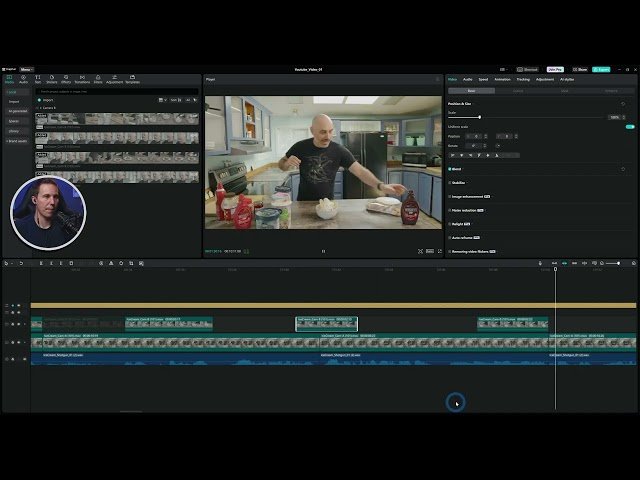Expand Brand assets in the media sidebar
640x480 pixels.
[x=17, y=141]
